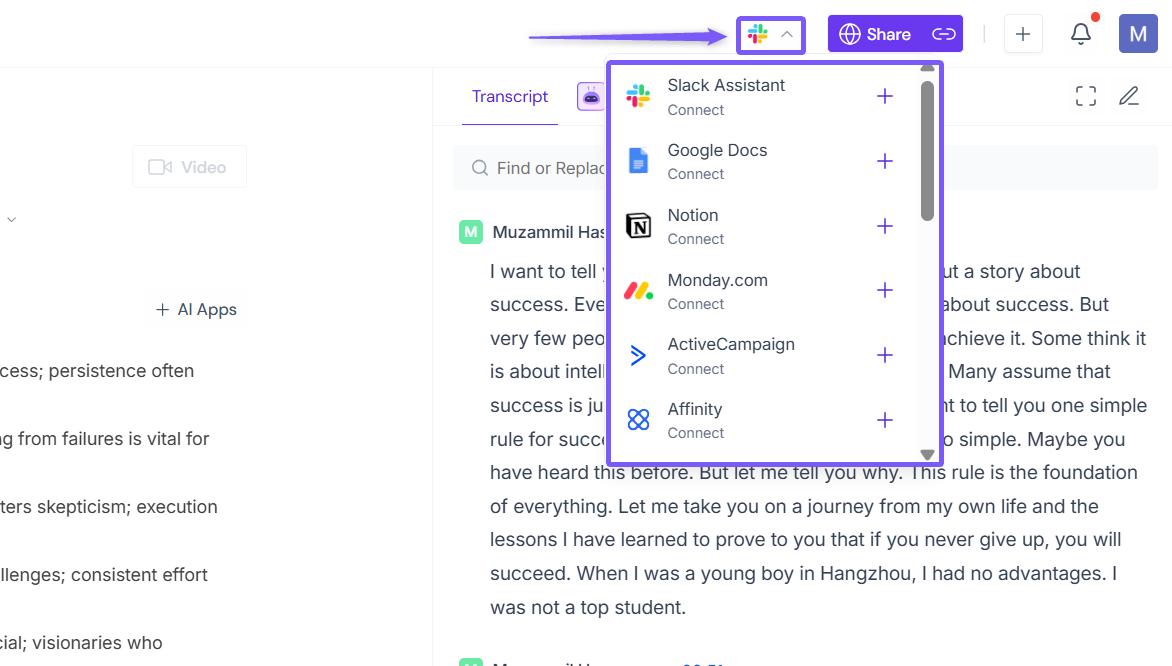Image resolution: width=1172 pixels, height=666 pixels.
Task: Click the Video button
Action: pos(189,167)
